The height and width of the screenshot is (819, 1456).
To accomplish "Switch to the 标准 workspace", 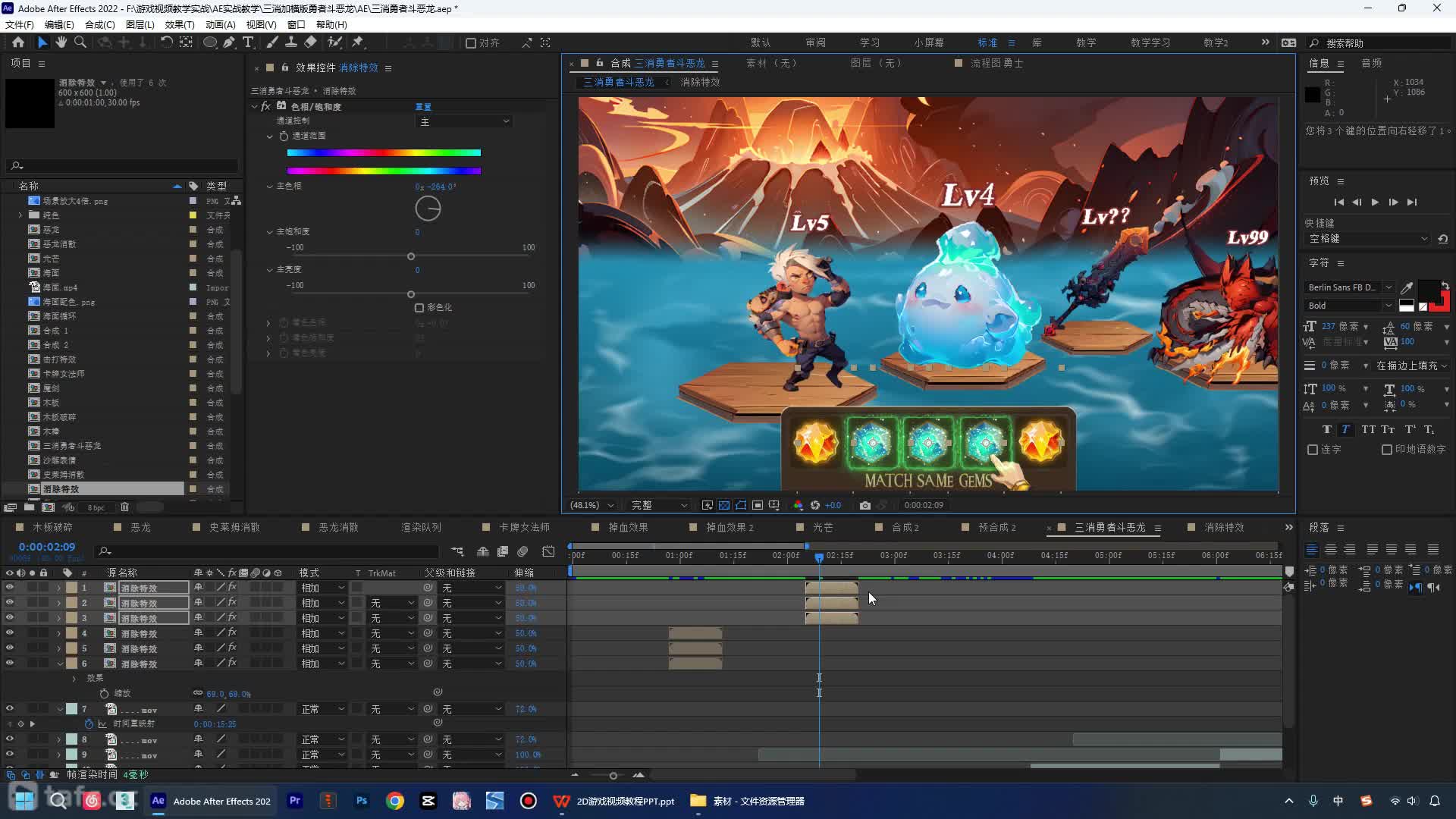I will pyautogui.click(x=987, y=42).
